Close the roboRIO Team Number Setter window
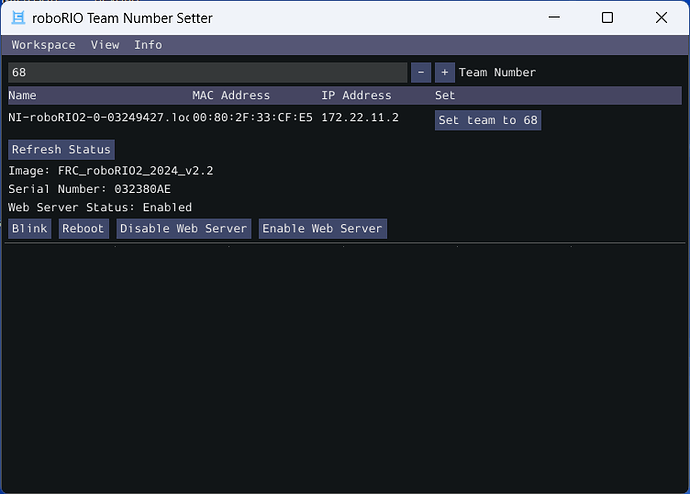The width and height of the screenshot is (690, 494). click(661, 18)
